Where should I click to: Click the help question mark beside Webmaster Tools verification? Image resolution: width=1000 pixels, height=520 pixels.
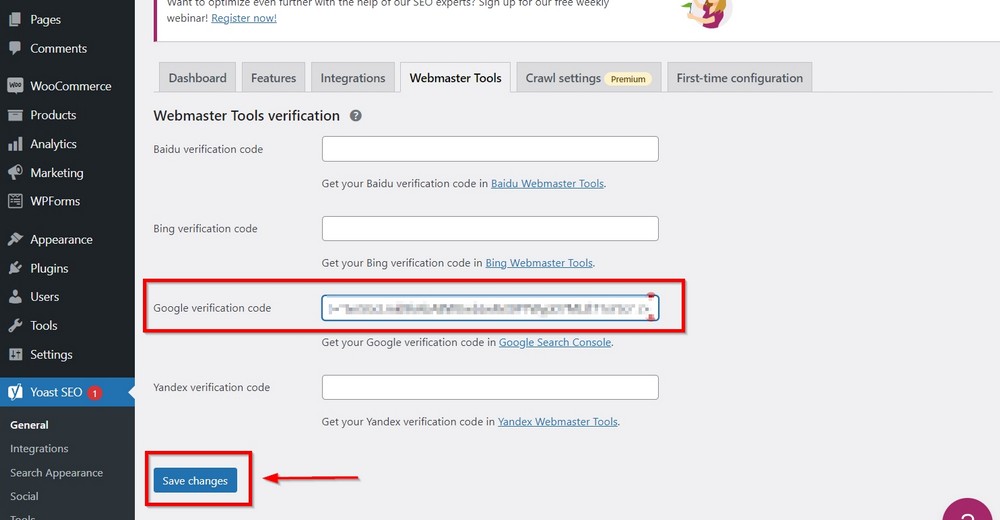(356, 115)
